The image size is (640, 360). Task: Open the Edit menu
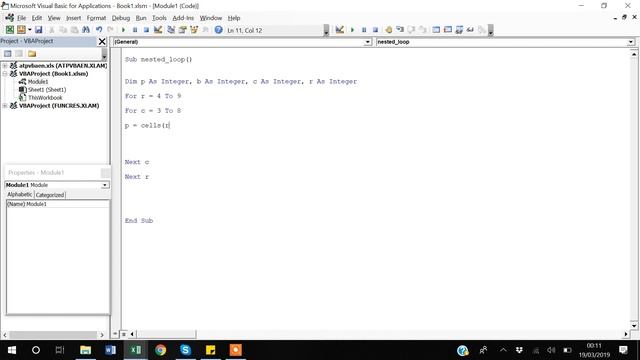[x=37, y=18]
